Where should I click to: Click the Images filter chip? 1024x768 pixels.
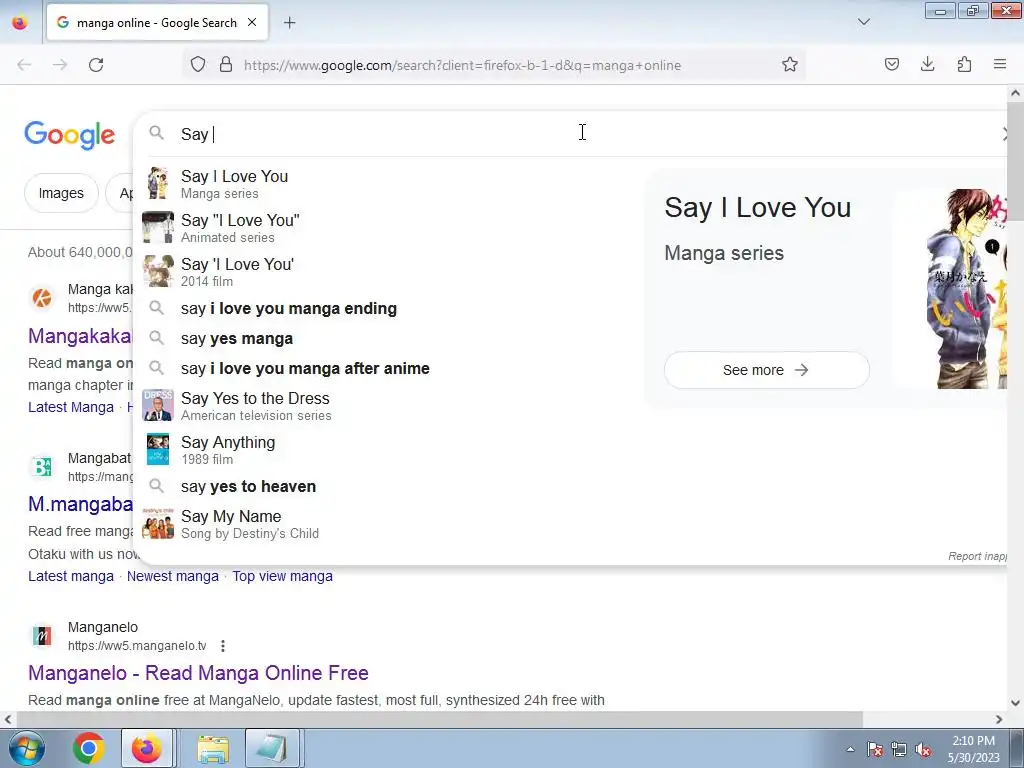click(61, 193)
